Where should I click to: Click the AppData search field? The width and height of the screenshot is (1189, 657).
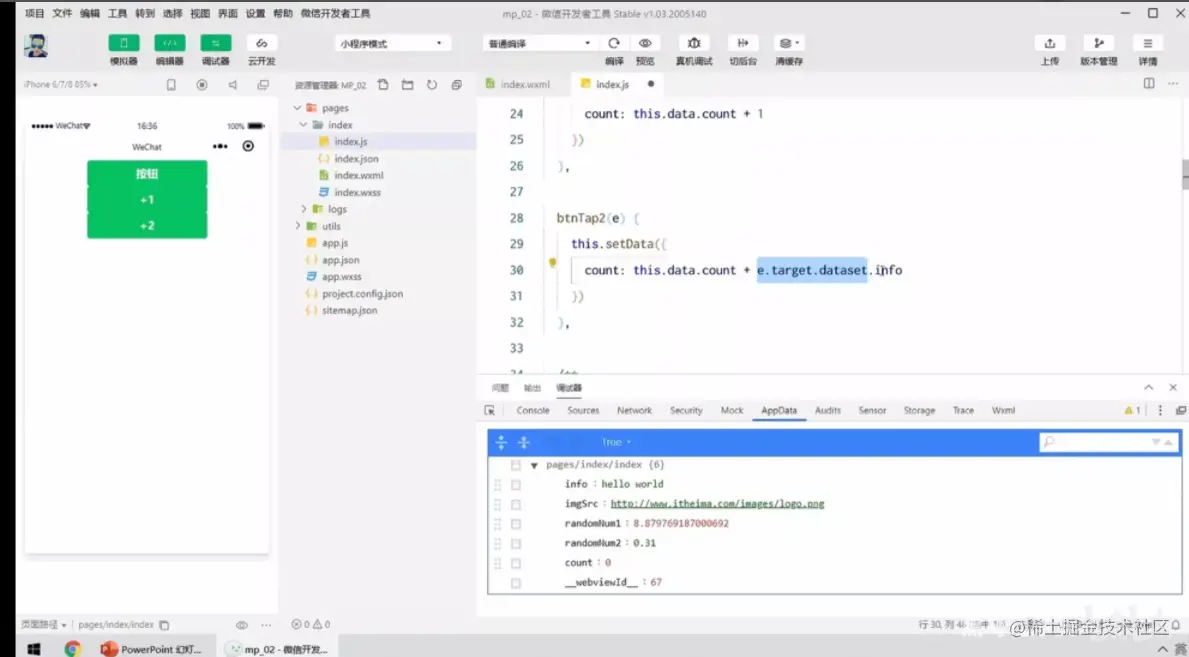point(1109,442)
